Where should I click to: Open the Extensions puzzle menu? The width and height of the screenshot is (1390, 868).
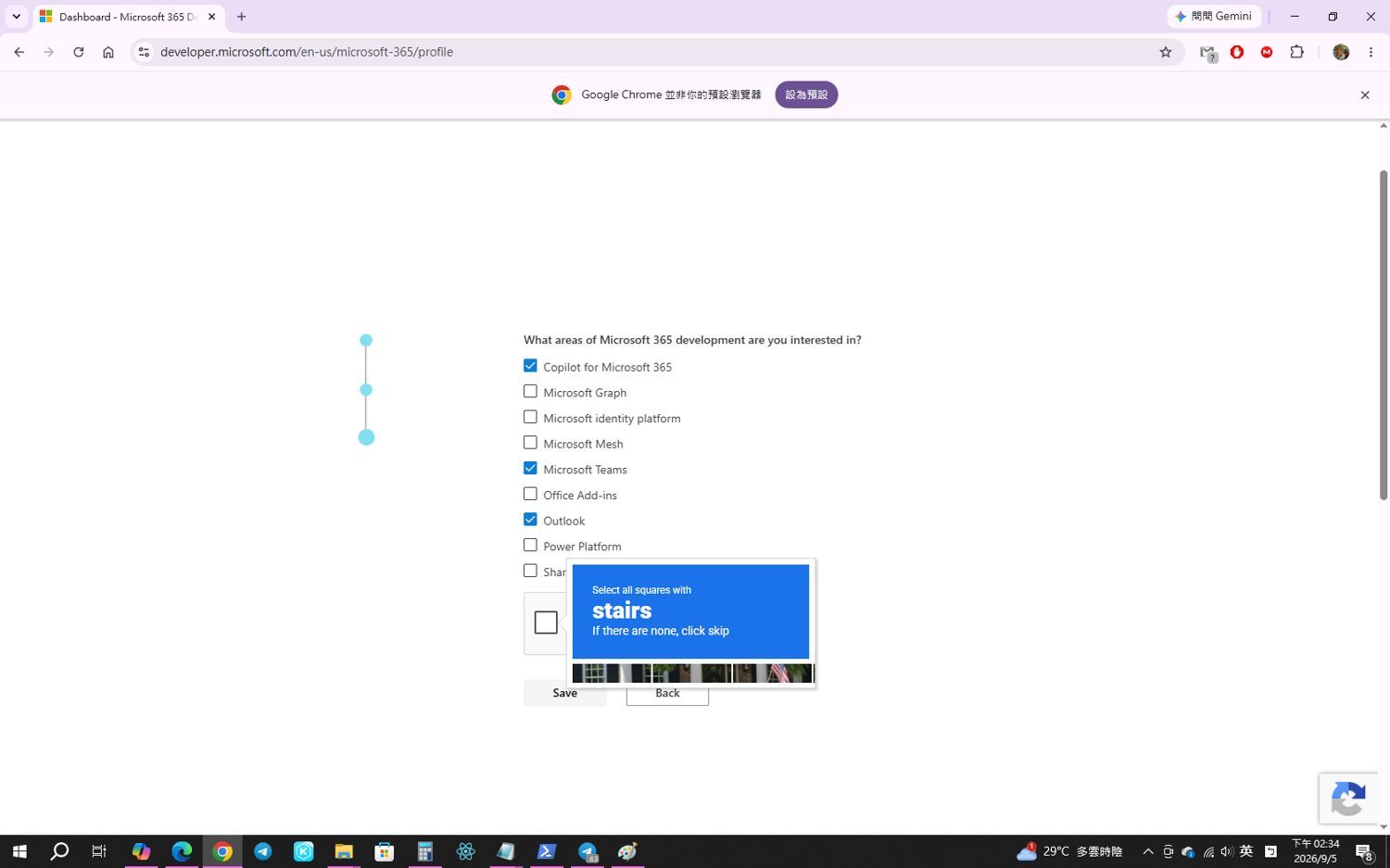tap(1297, 52)
